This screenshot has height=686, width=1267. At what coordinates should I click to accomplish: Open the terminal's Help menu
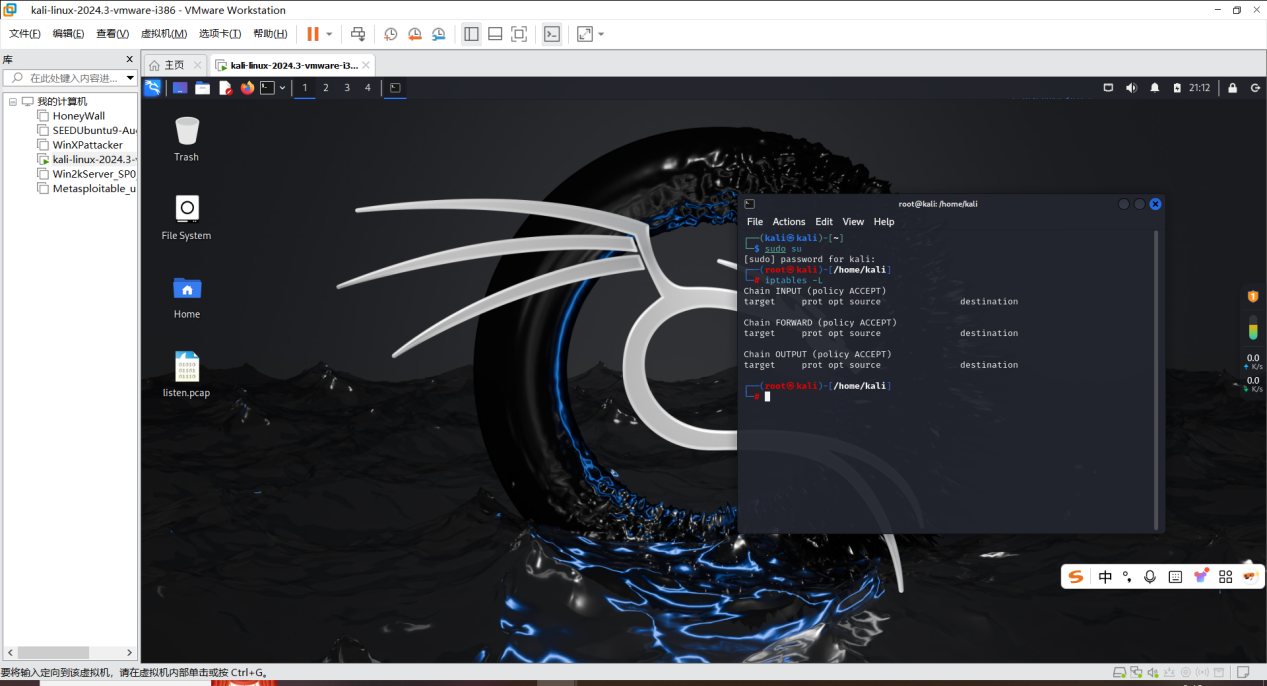pyautogui.click(x=884, y=222)
